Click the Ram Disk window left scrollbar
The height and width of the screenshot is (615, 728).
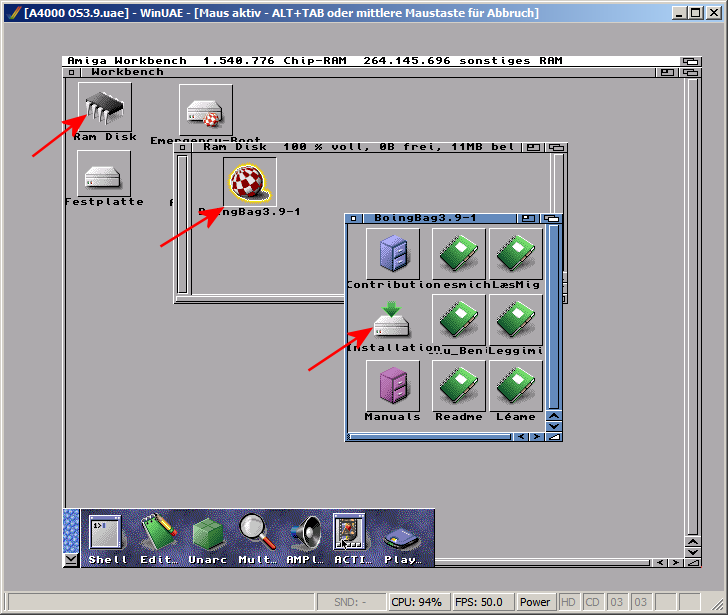click(182, 224)
